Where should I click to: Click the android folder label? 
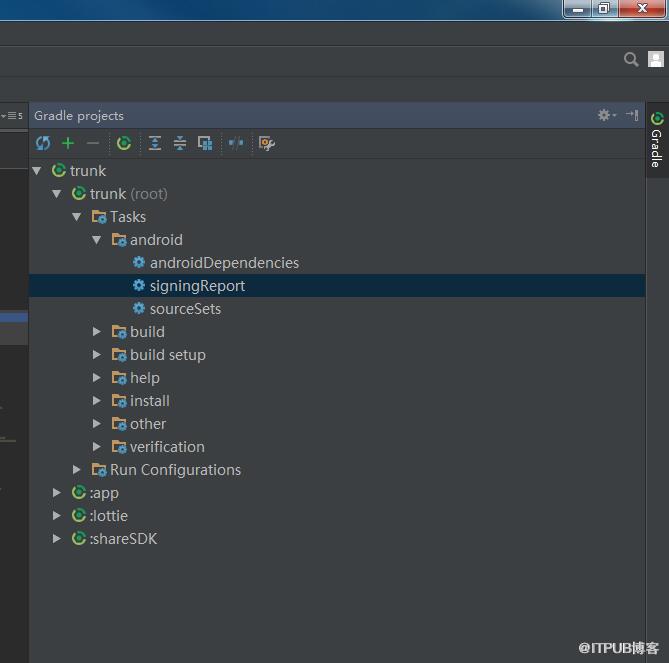156,240
